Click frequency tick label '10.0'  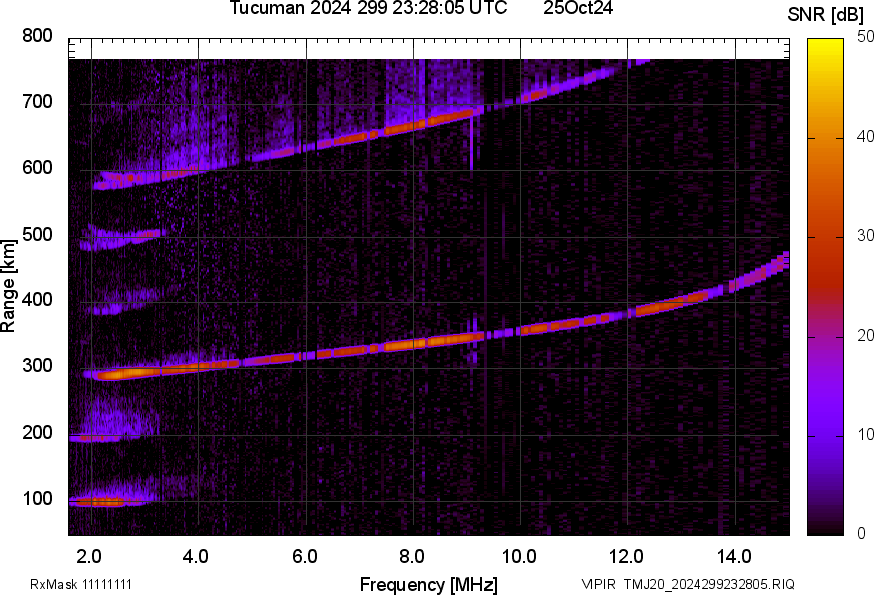pos(519,557)
